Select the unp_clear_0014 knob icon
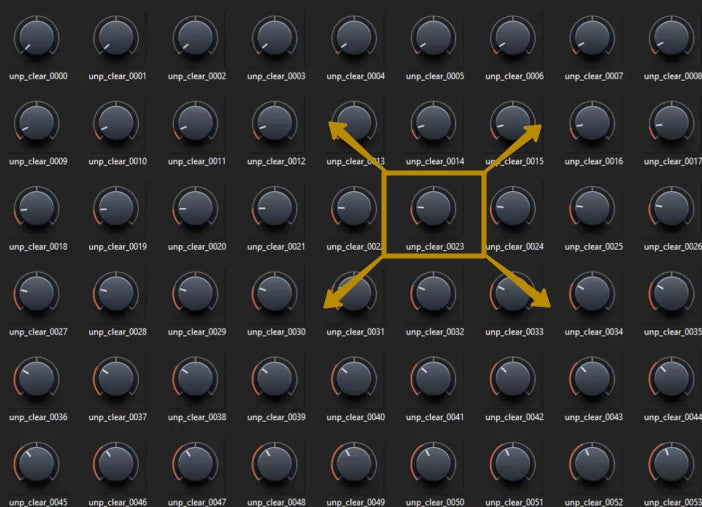 click(x=434, y=123)
